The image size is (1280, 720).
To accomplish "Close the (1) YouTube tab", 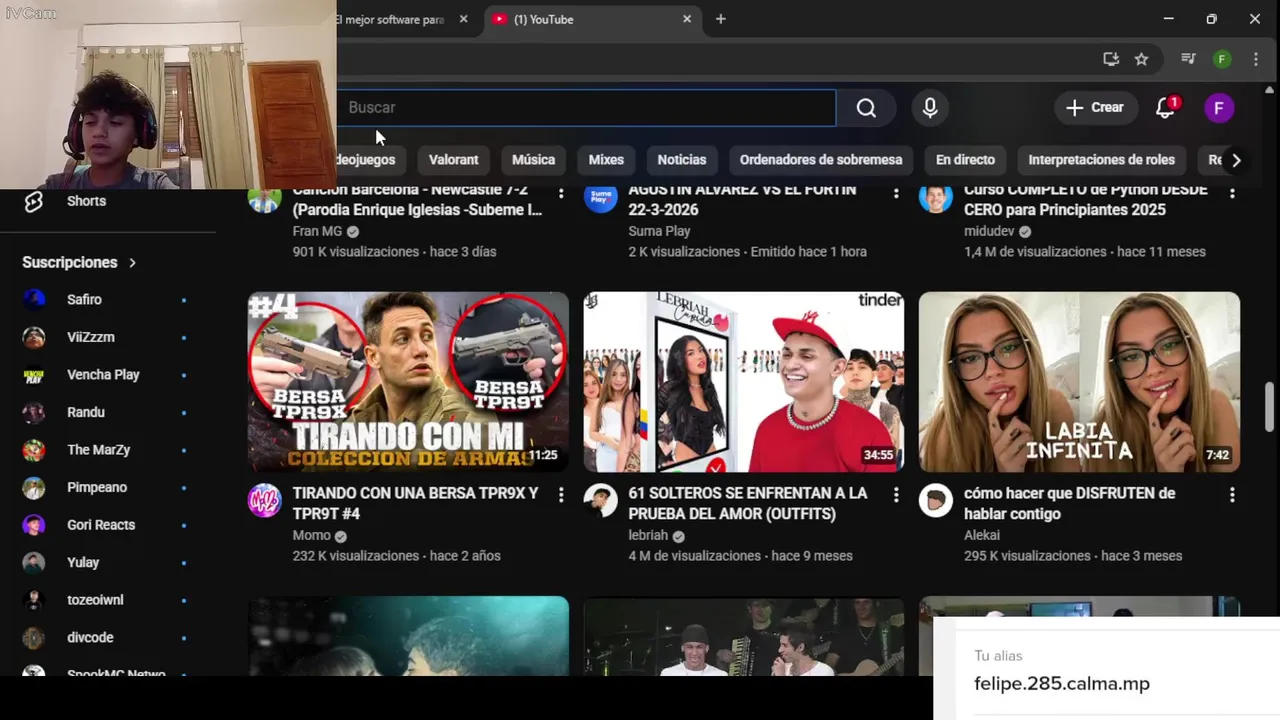I will [x=687, y=19].
